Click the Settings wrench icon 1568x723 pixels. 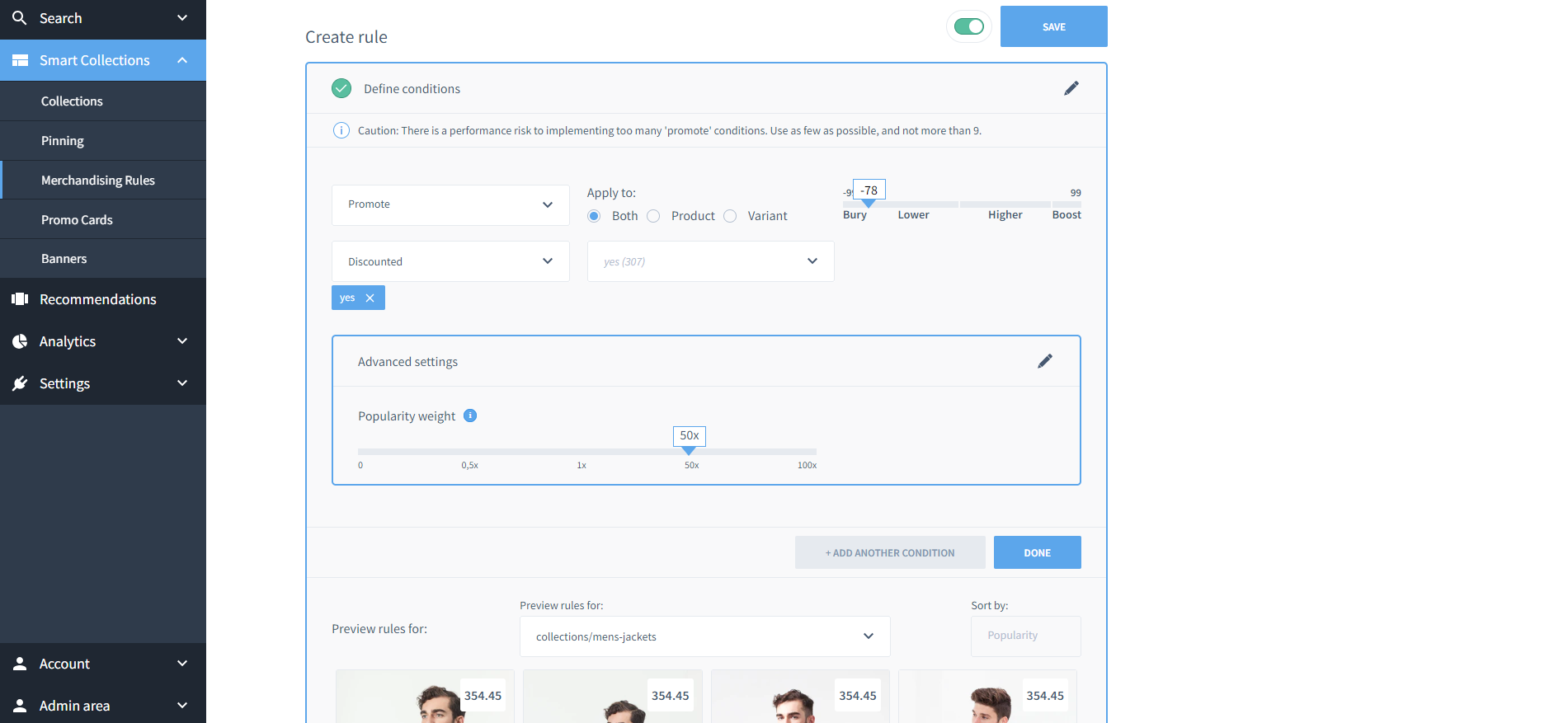tap(20, 383)
